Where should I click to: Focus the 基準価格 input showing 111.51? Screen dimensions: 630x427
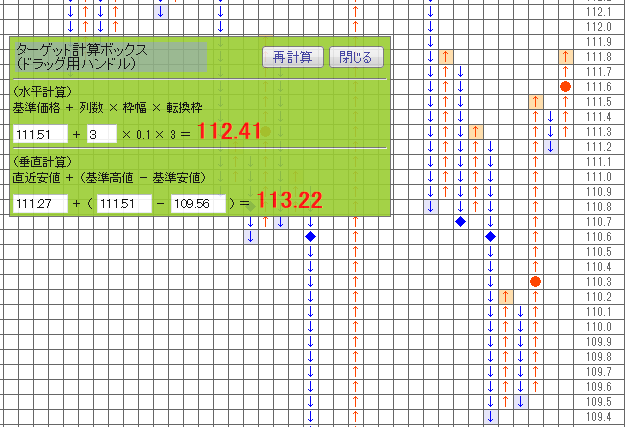40,134
